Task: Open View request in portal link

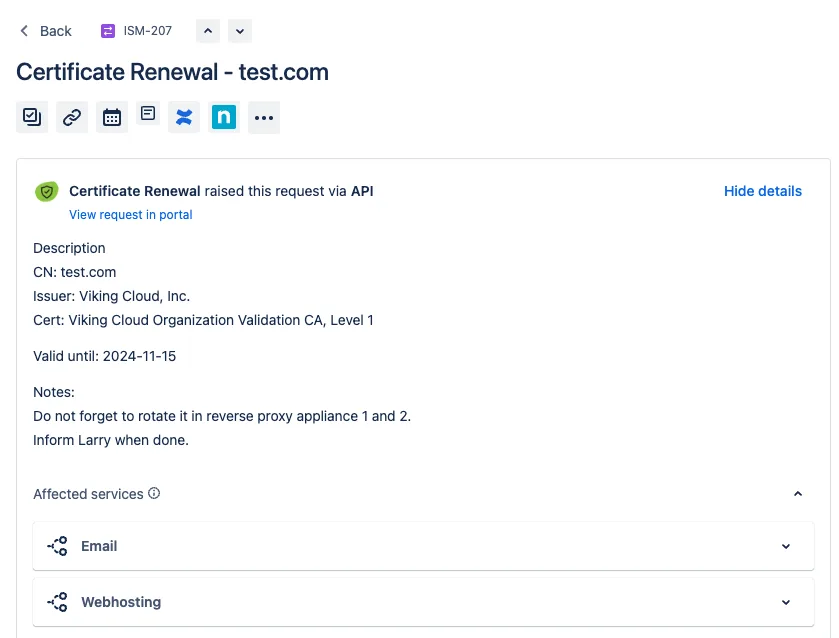Action: 130,214
